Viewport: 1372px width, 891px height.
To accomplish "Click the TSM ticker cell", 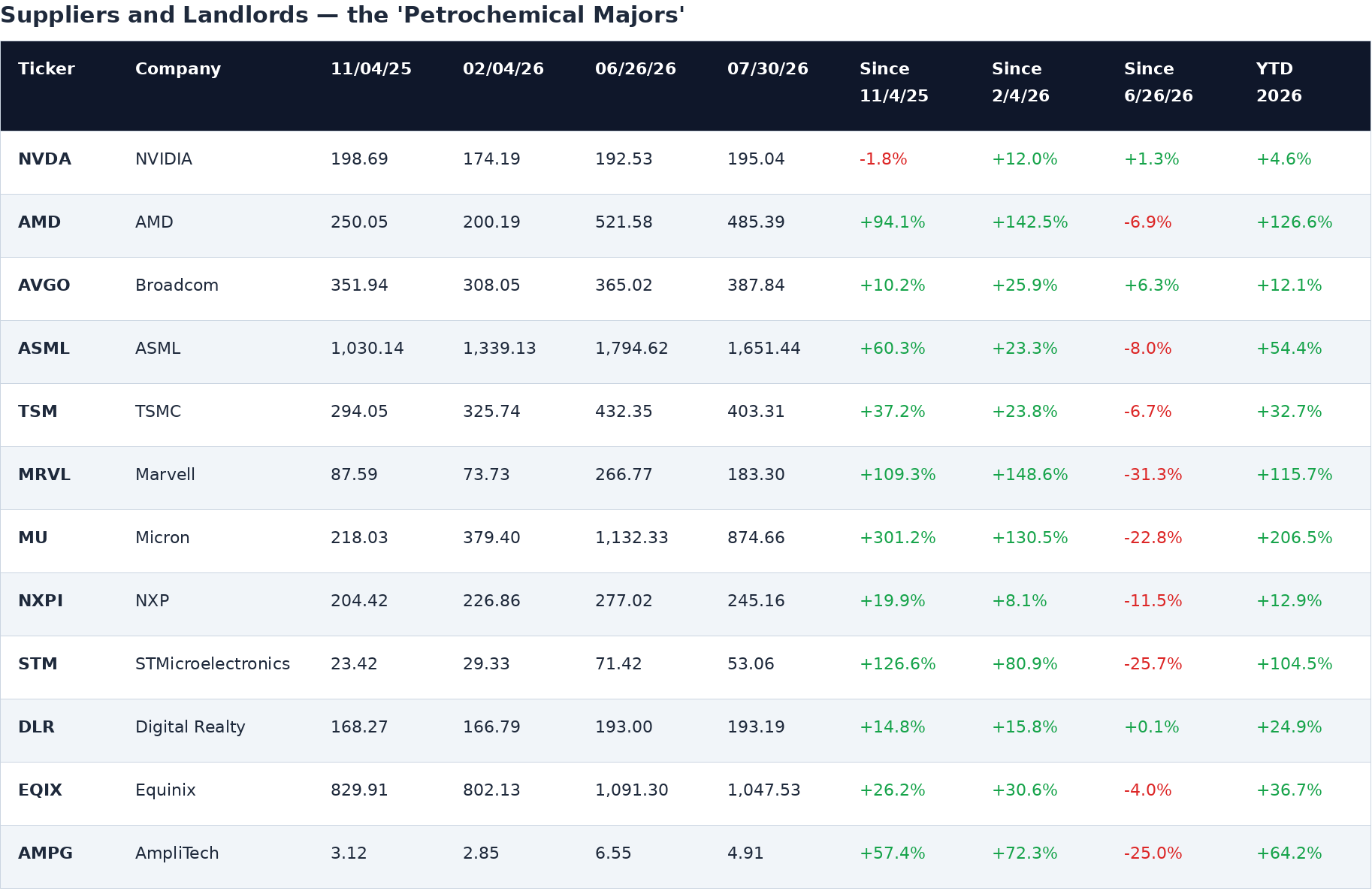I will [38, 412].
